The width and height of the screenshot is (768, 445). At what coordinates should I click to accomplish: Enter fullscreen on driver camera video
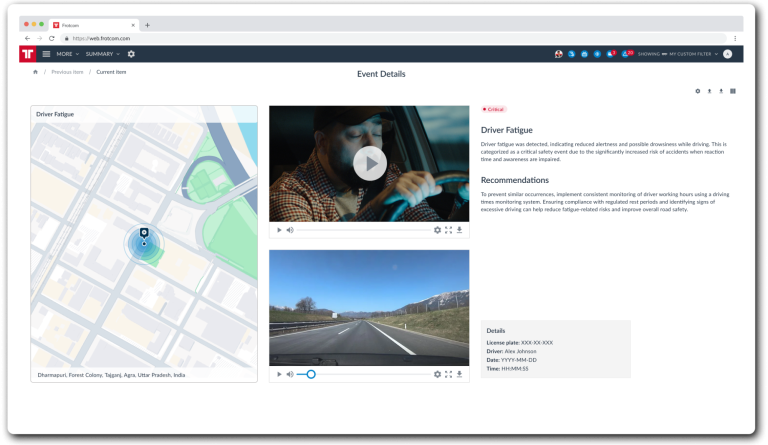pos(448,230)
